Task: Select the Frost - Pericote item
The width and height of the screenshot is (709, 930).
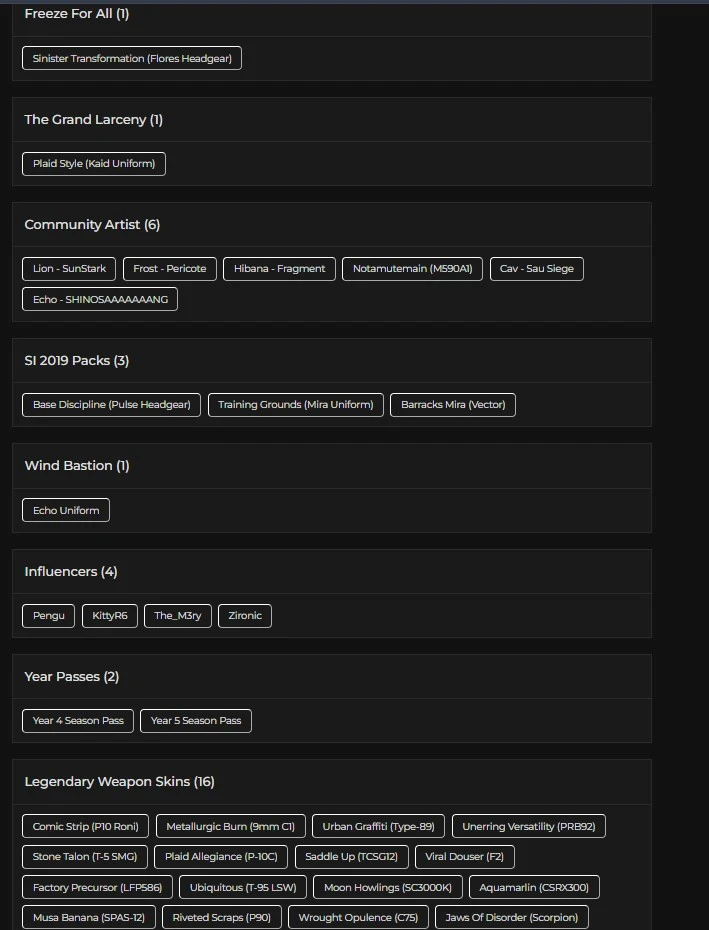Action: [x=170, y=269]
